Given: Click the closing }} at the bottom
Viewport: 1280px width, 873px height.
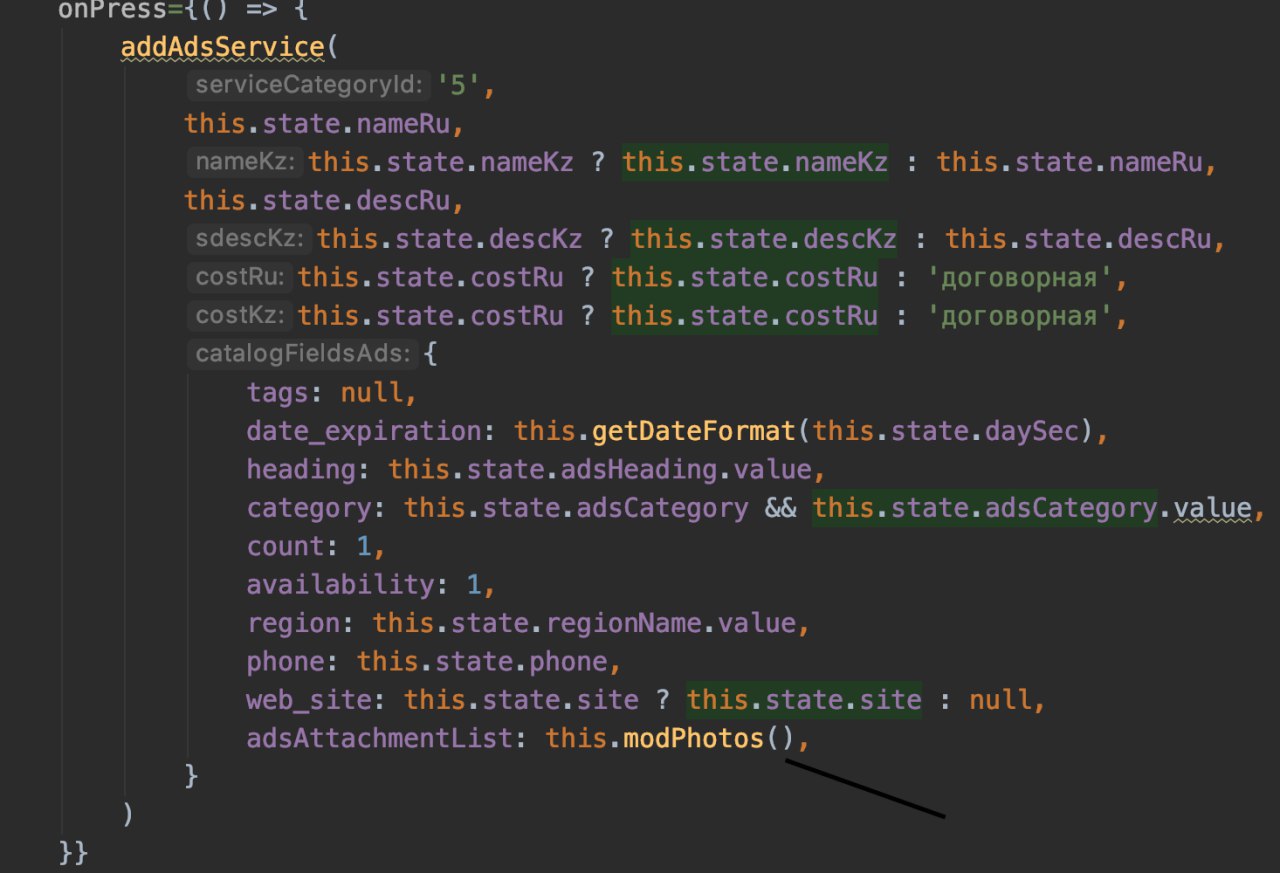Looking at the screenshot, I should click(74, 854).
